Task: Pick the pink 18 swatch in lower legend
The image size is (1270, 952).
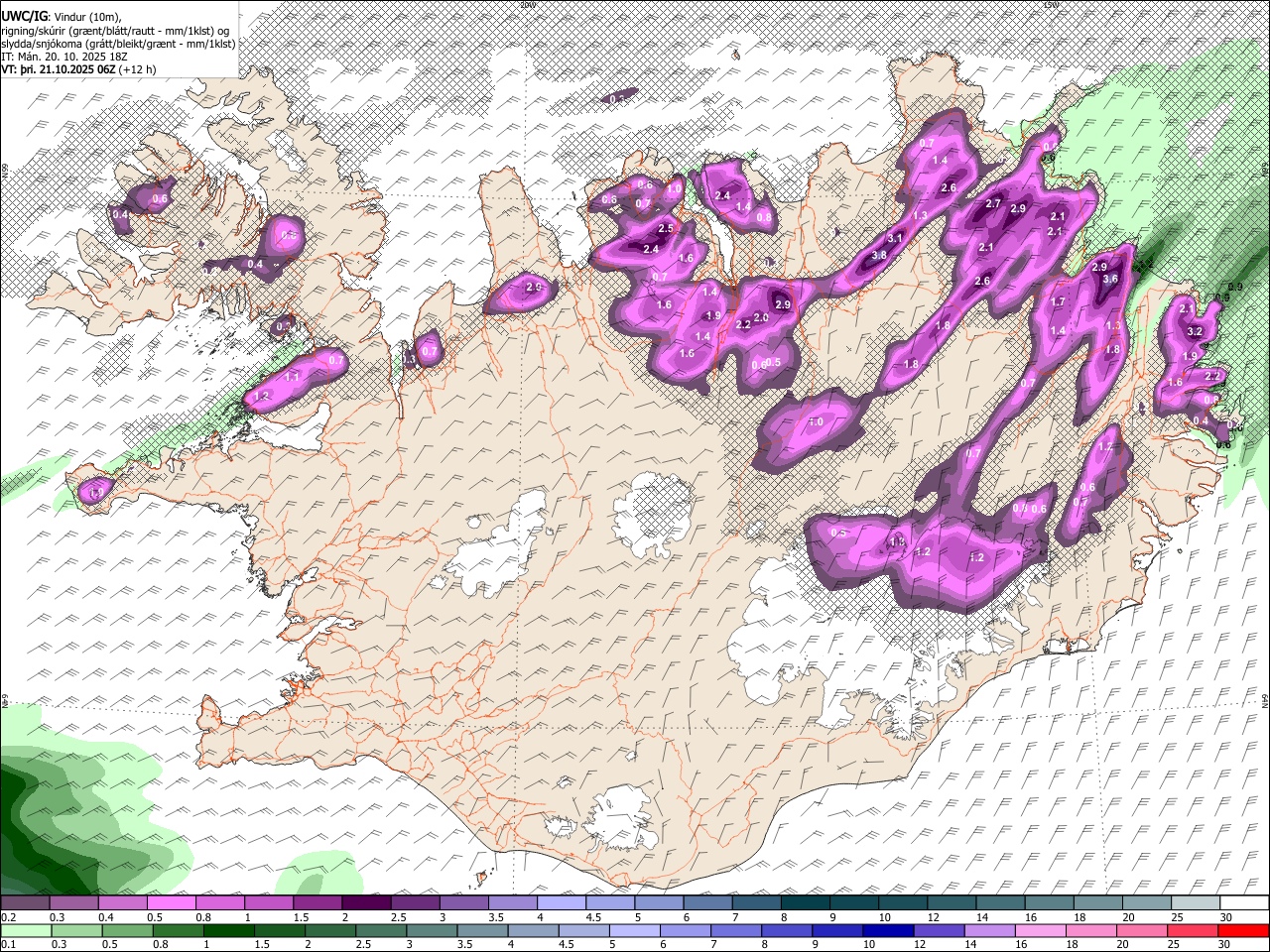Action: point(1090,931)
